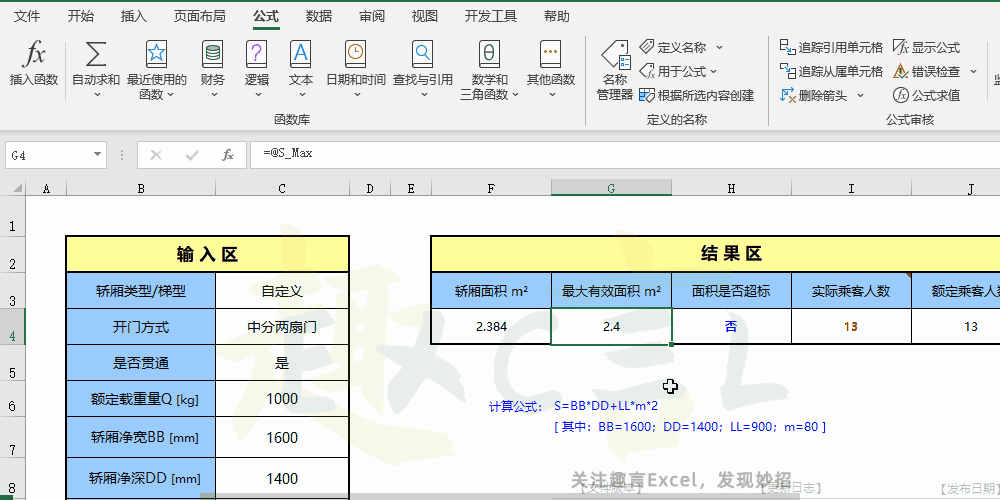Select the 中分两扇门 door type cell
Screen dimensions: 1000x500
282,327
